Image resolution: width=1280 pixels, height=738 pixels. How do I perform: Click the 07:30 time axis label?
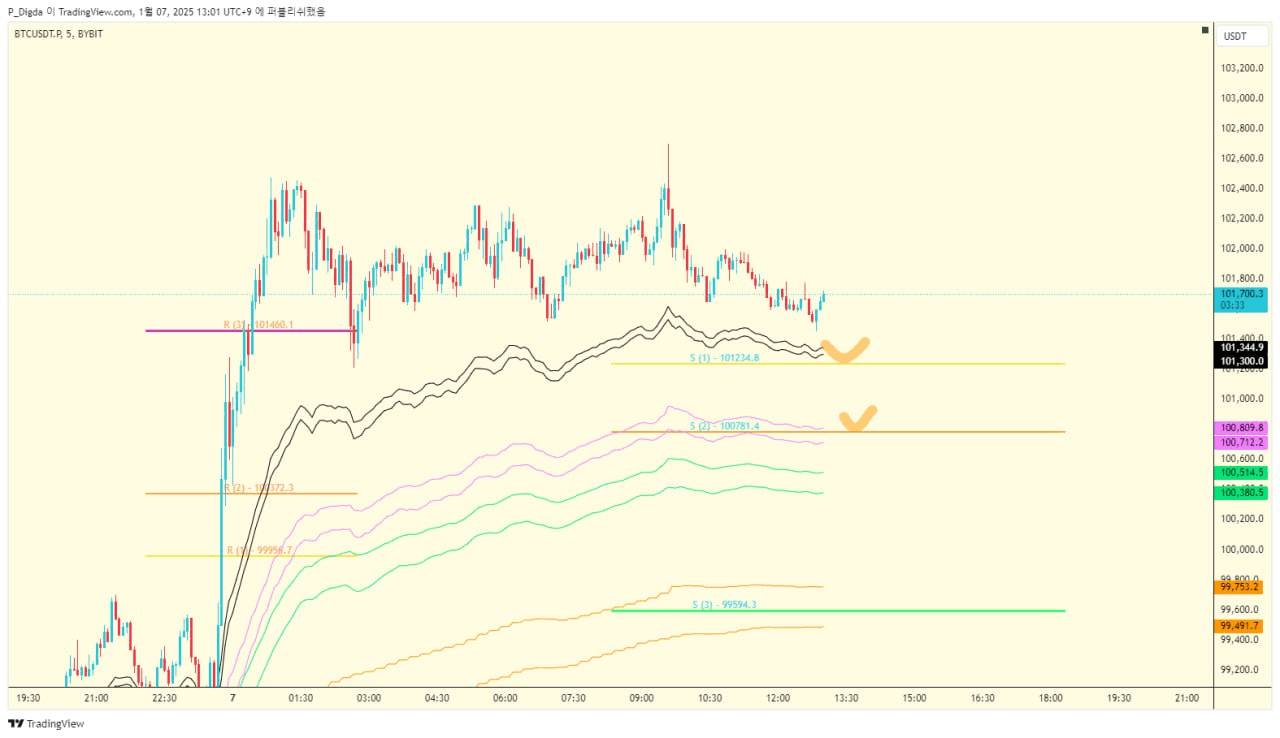573,698
